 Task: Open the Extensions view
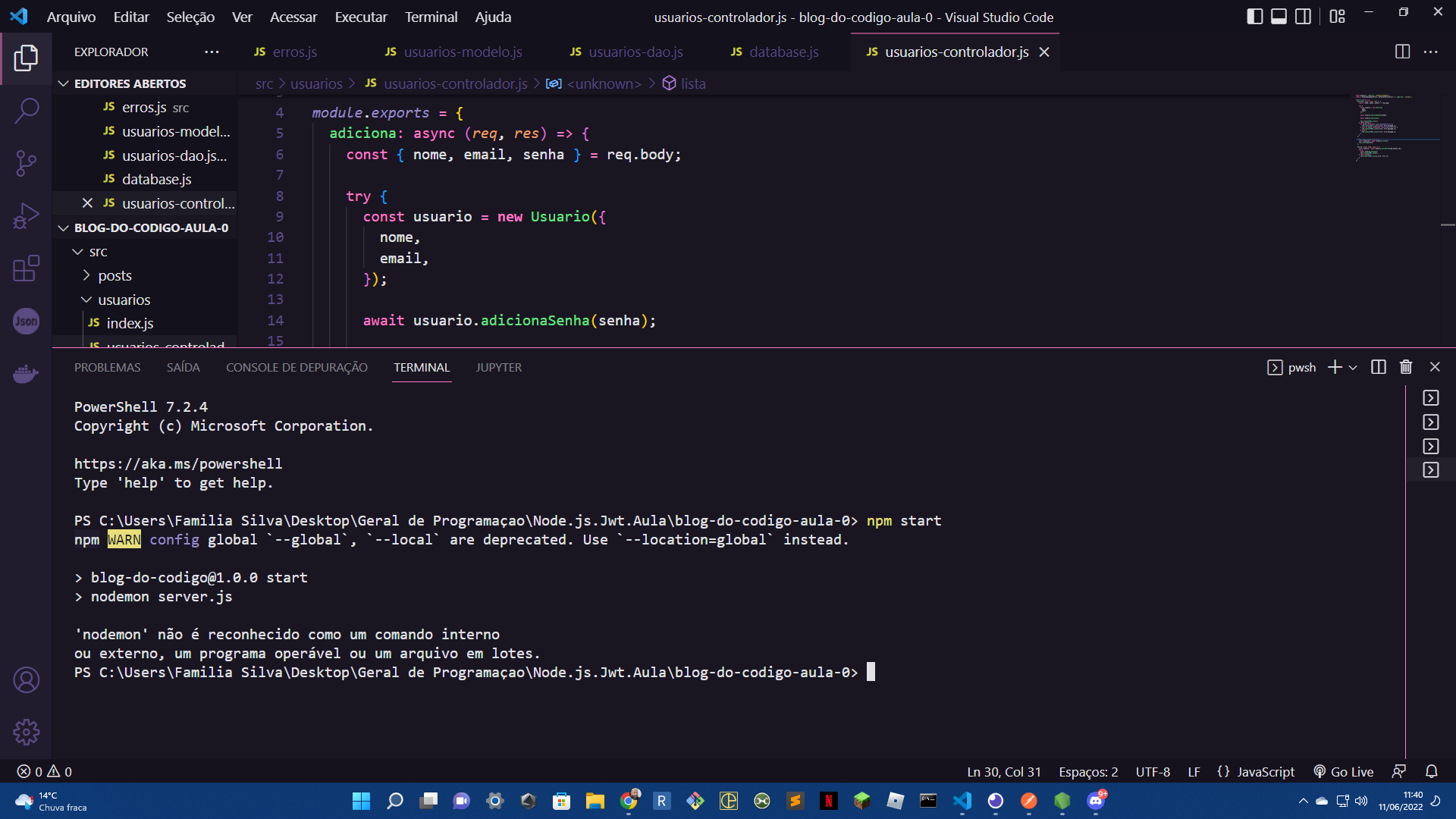pyautogui.click(x=26, y=268)
